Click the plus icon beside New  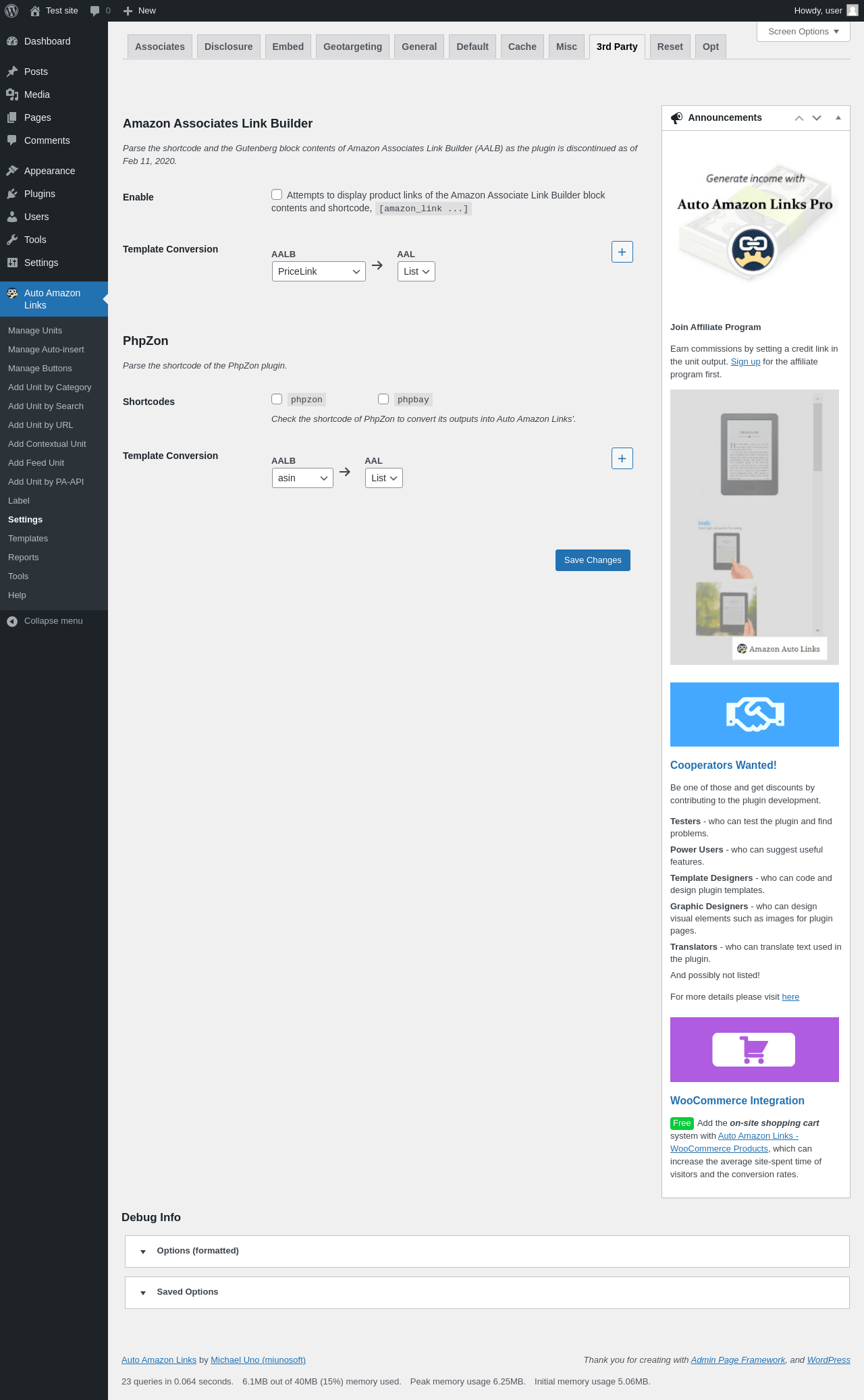pos(128,11)
